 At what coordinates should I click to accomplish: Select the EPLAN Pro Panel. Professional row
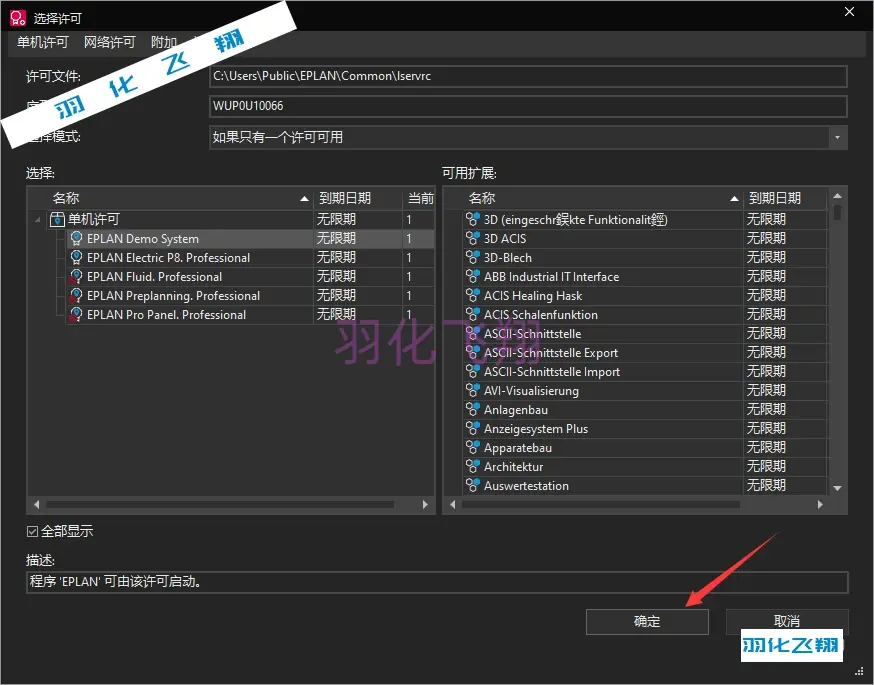point(251,314)
